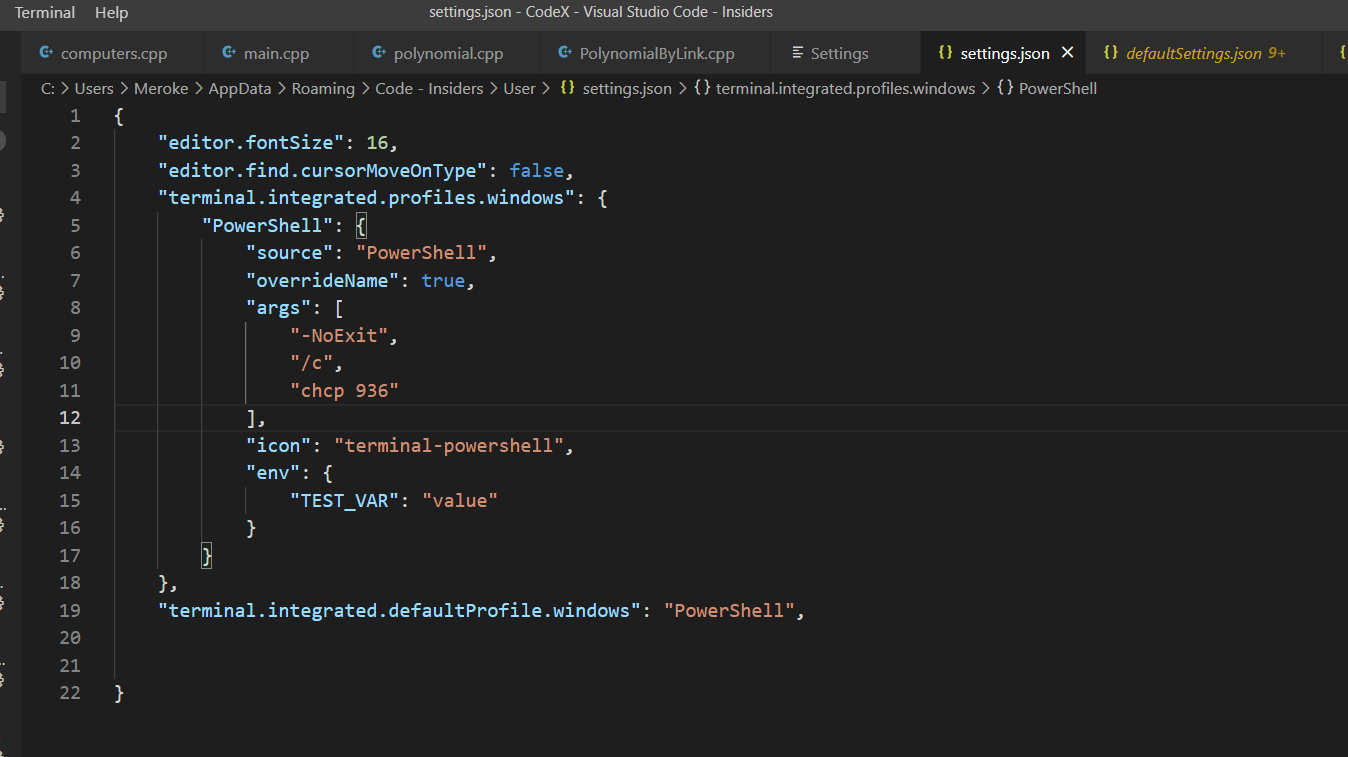Click the "chcp 936" argument string
Viewport: 1348px width, 757px height.
(345, 391)
